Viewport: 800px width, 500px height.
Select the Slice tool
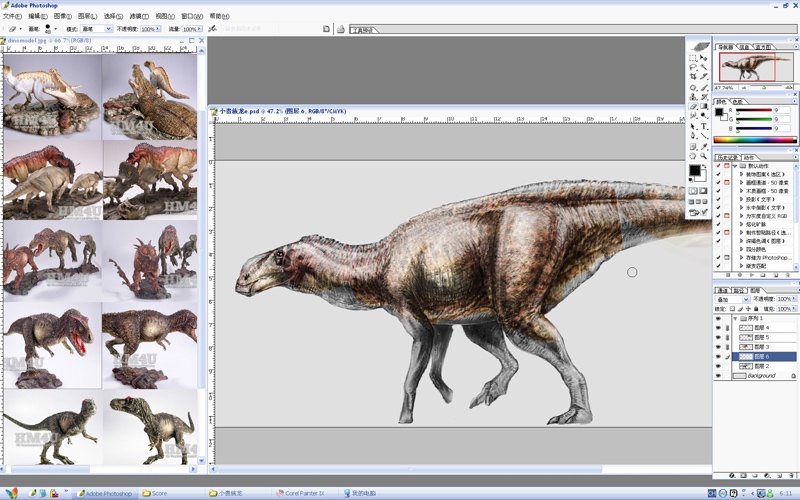(704, 77)
